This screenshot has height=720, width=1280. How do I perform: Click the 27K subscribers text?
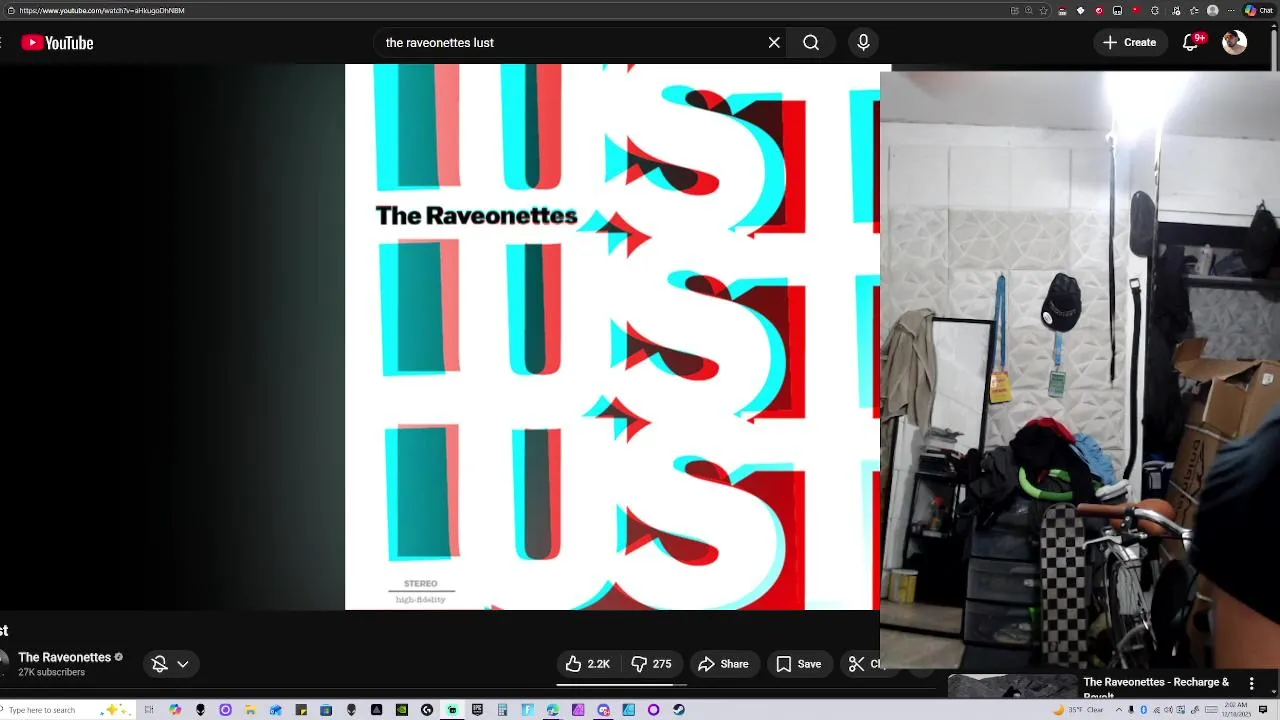pos(51,673)
